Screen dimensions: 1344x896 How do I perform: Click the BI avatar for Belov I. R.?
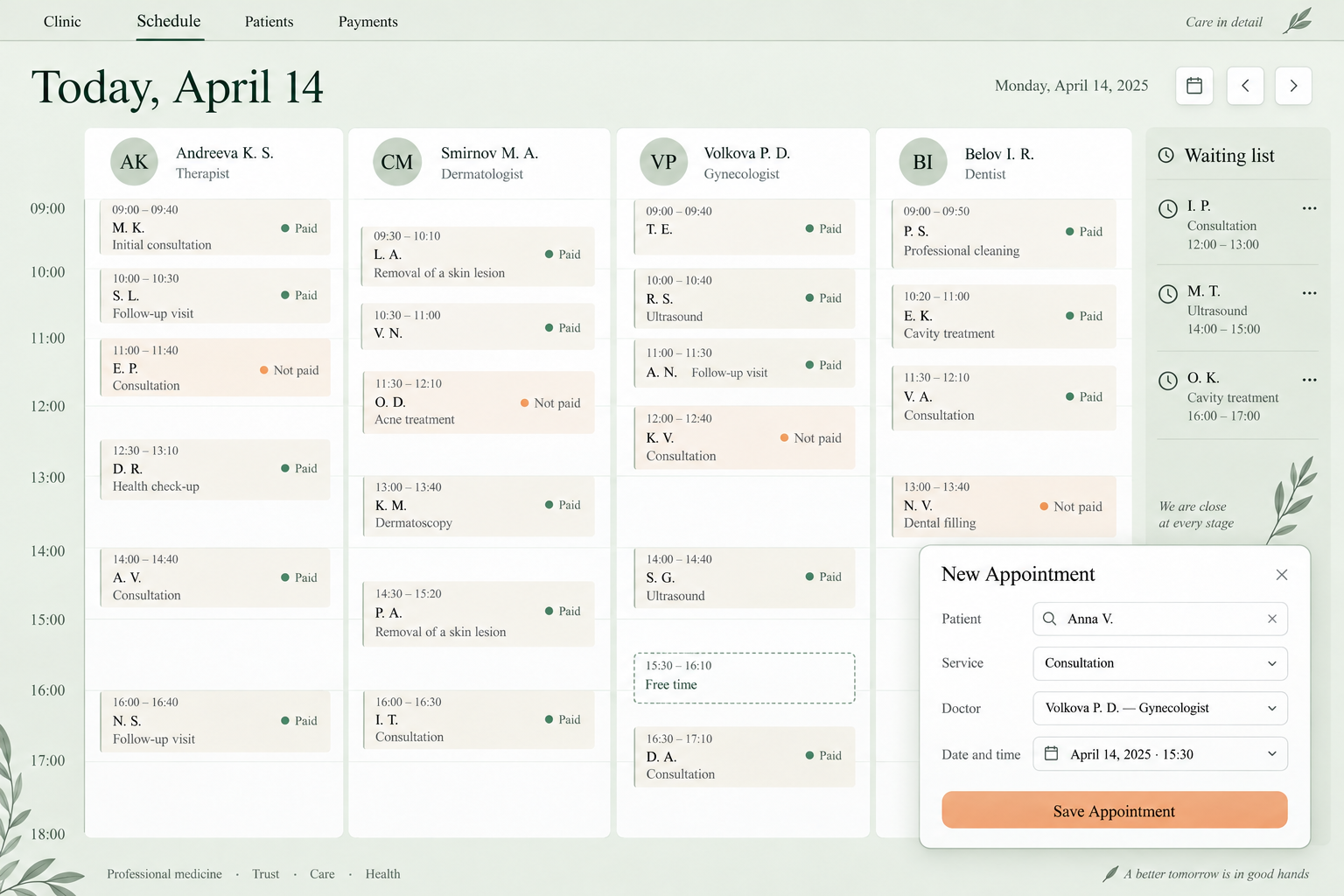(923, 162)
